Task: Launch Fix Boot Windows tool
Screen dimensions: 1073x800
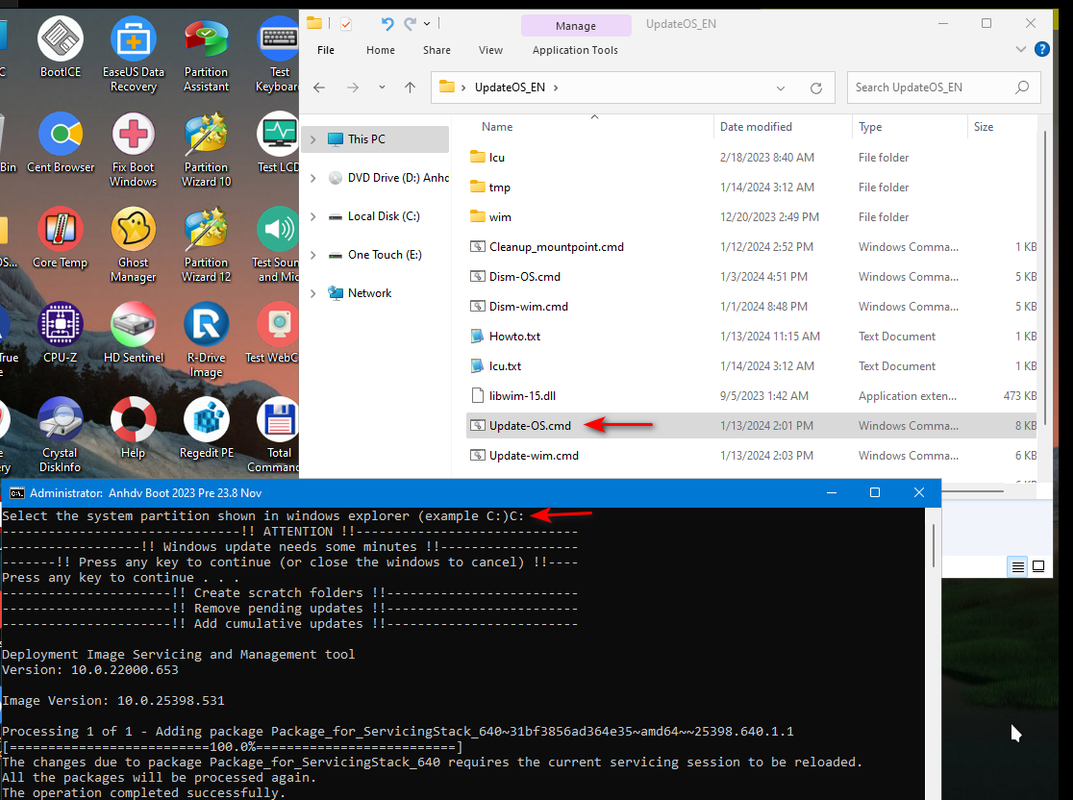Action: 133,150
